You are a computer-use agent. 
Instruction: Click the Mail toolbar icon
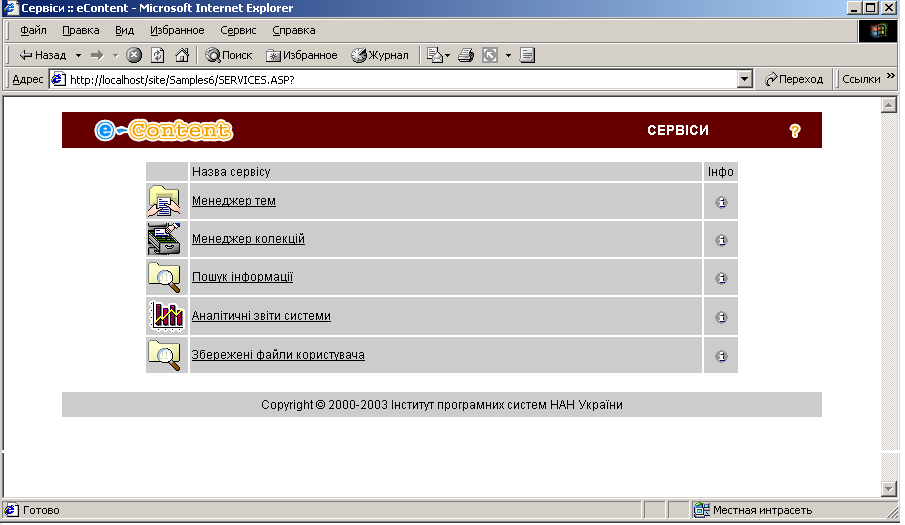[x=435, y=55]
